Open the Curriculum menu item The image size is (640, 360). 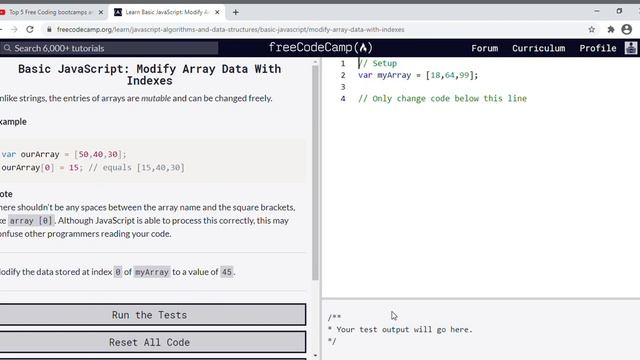[x=538, y=48]
